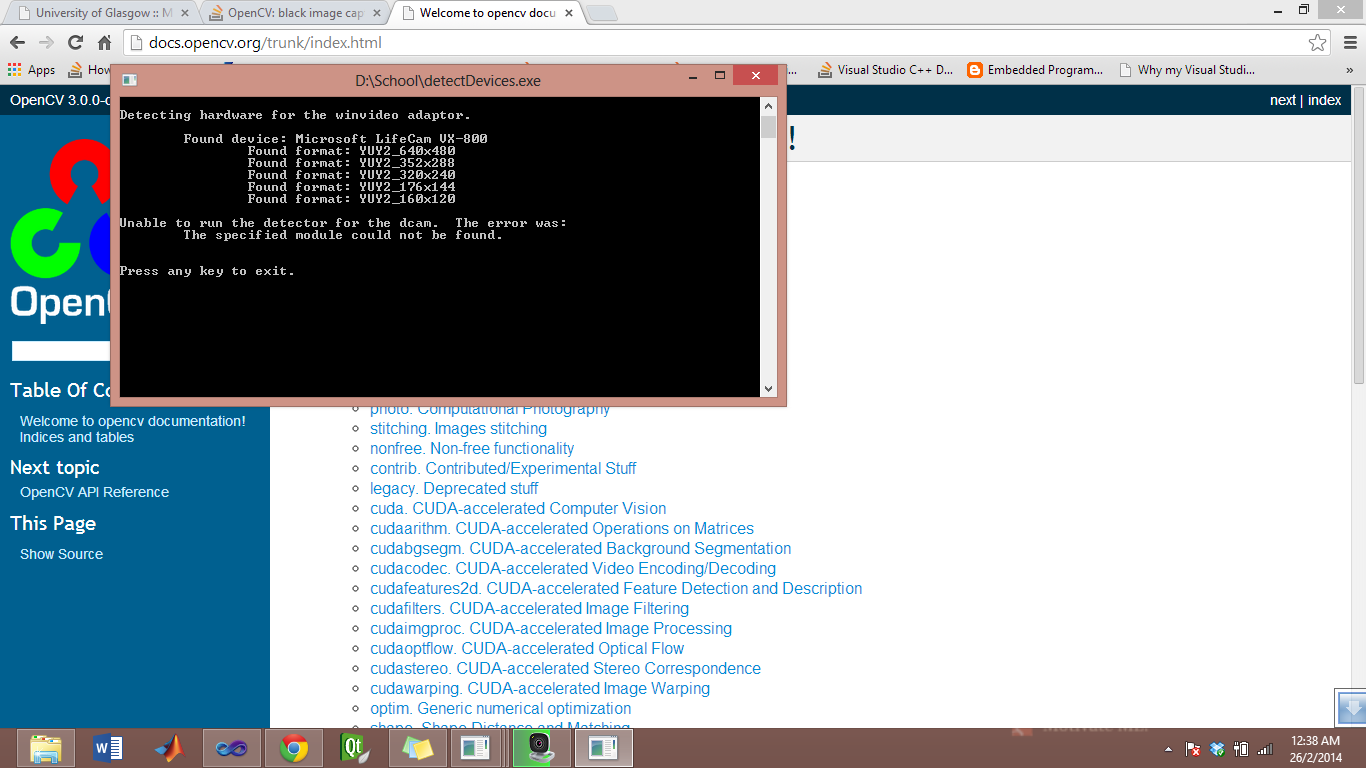Open the Apps bookmarks shortcut

32,70
